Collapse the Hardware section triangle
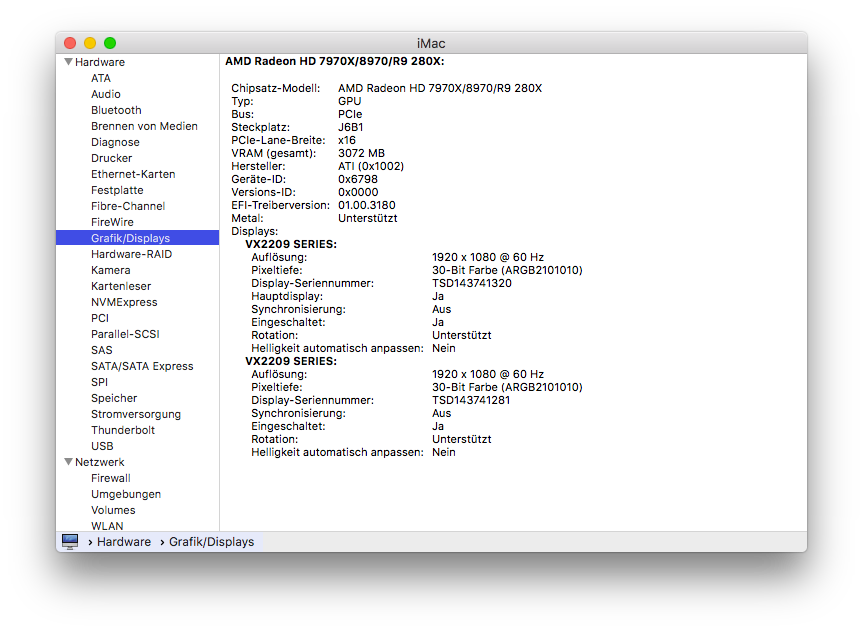This screenshot has height=632, width=863. [x=68, y=62]
